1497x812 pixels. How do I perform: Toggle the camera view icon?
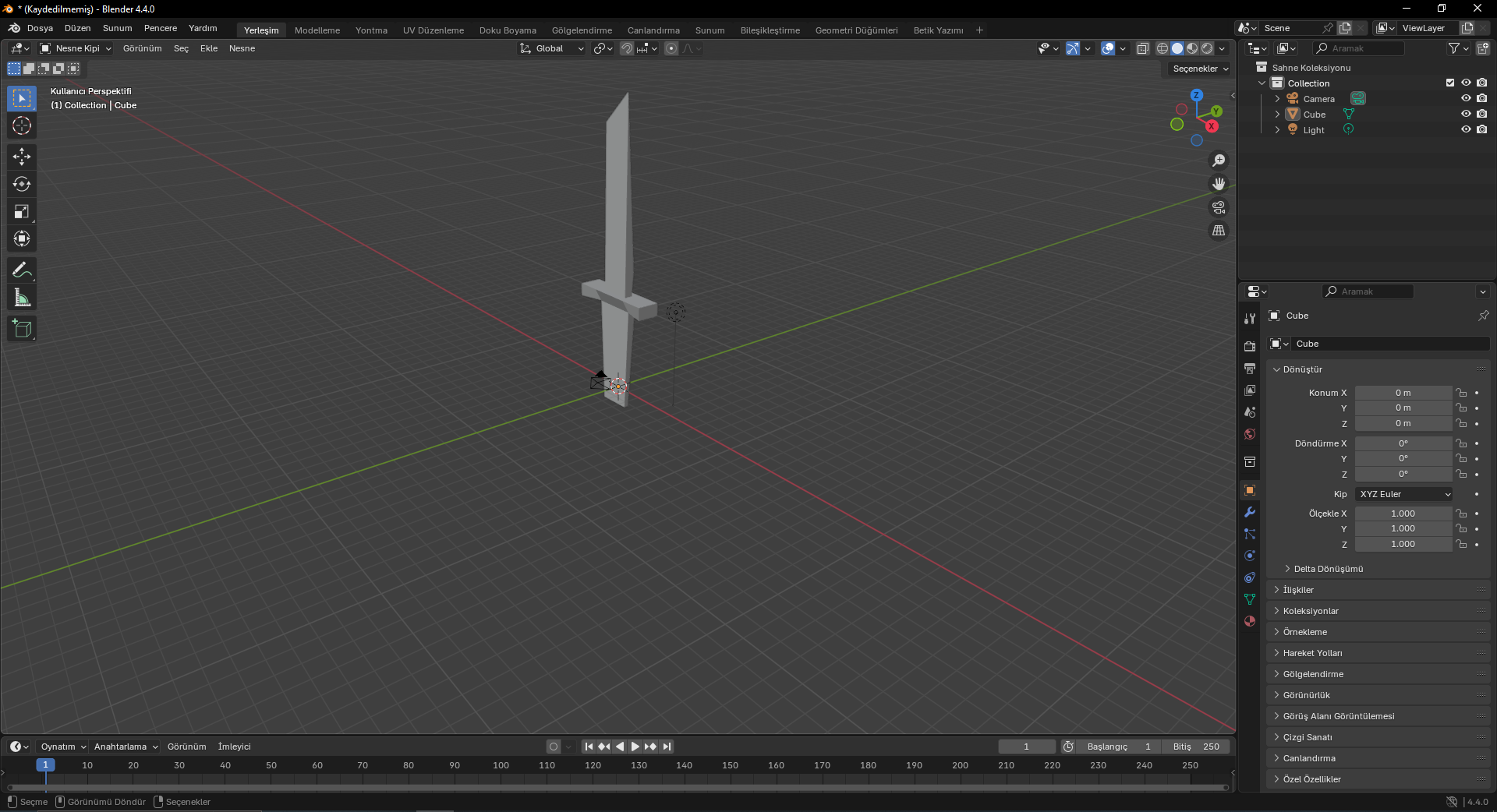click(x=1219, y=207)
